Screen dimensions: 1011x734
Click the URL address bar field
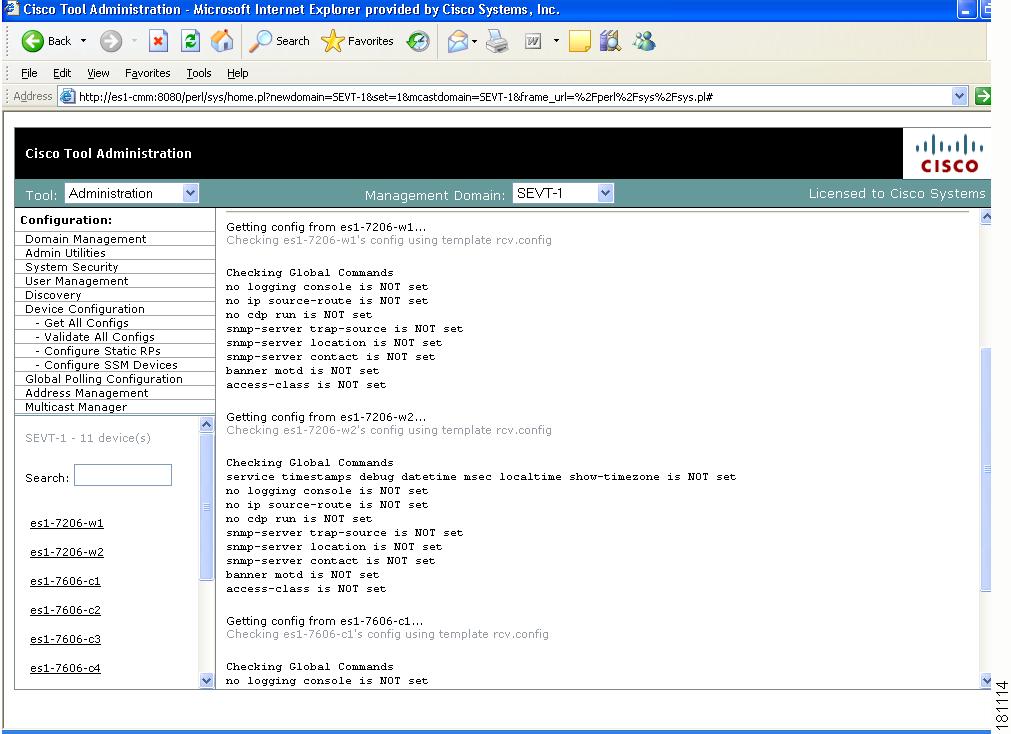coord(514,97)
